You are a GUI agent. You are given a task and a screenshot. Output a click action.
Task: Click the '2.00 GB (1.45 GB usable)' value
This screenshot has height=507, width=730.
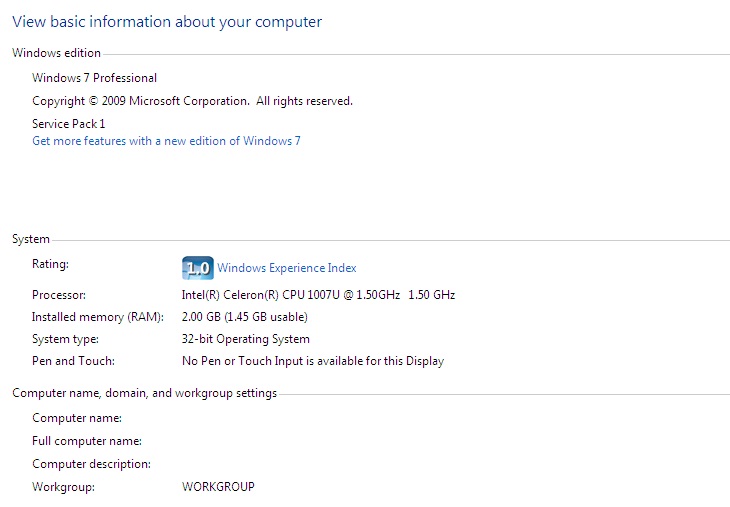245,317
